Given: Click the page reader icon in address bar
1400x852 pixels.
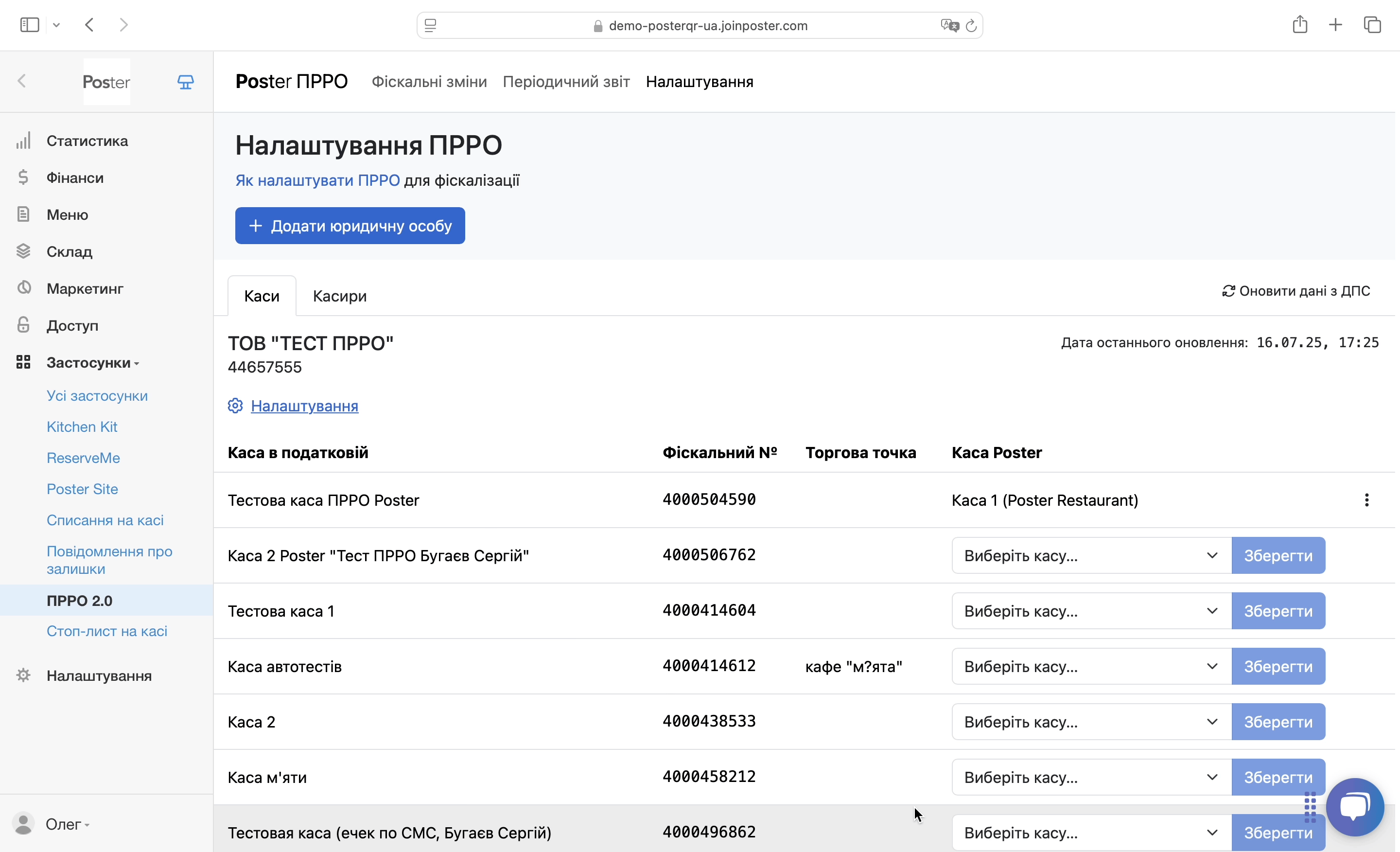Looking at the screenshot, I should click(x=431, y=26).
